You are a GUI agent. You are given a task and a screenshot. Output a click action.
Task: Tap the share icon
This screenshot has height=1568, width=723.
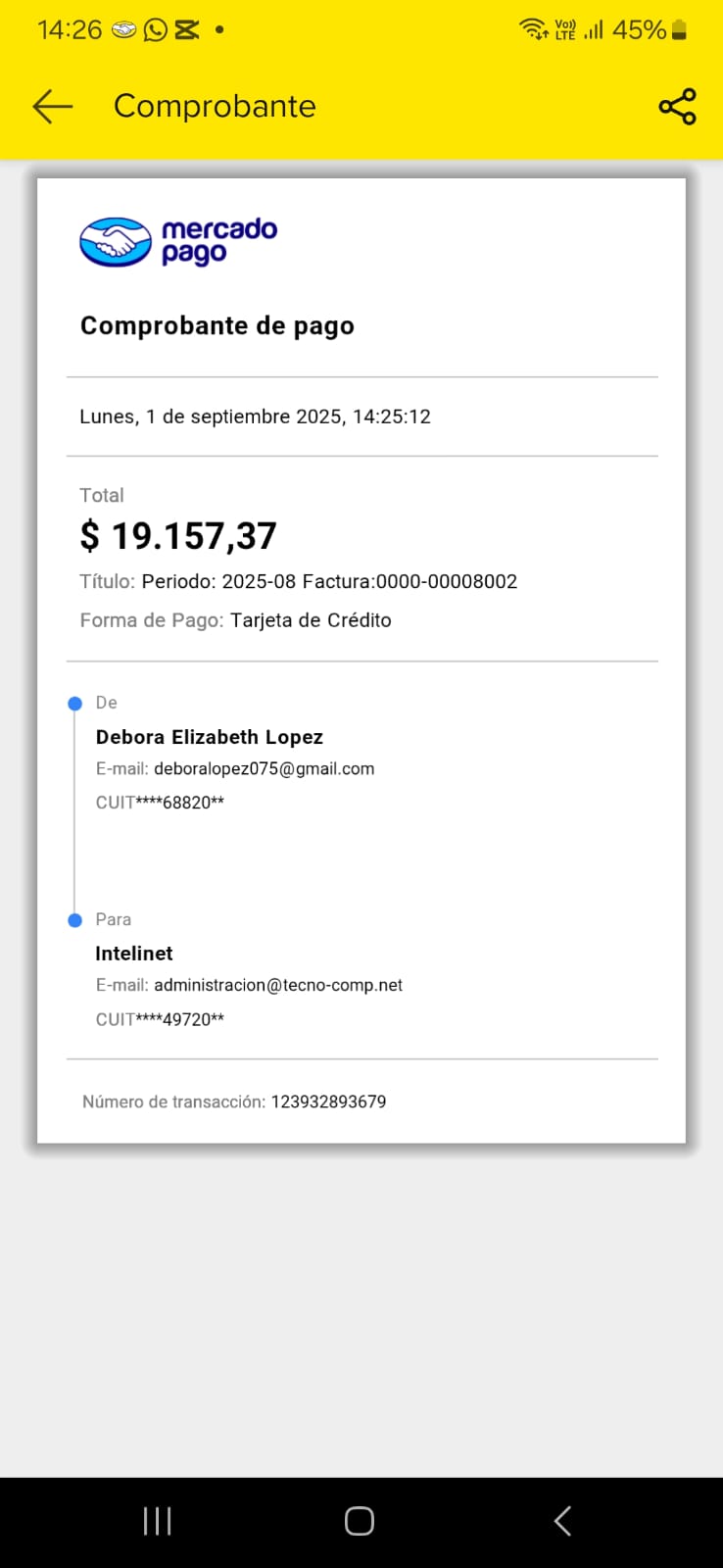(x=677, y=106)
